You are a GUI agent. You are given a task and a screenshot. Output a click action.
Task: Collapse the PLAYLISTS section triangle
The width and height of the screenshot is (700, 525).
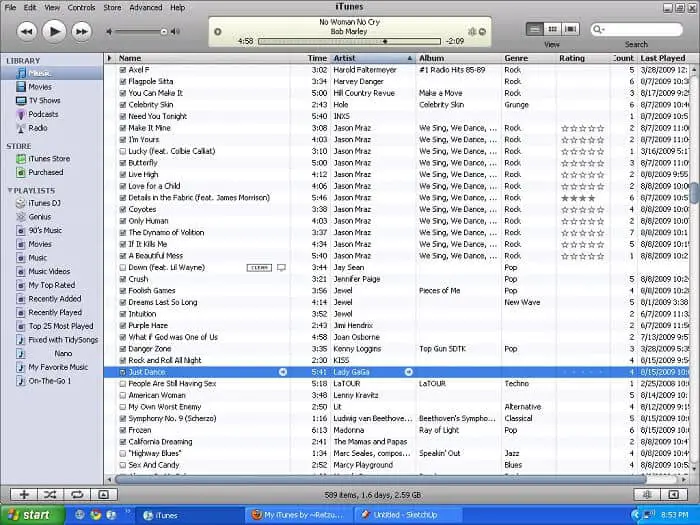click(x=10, y=190)
